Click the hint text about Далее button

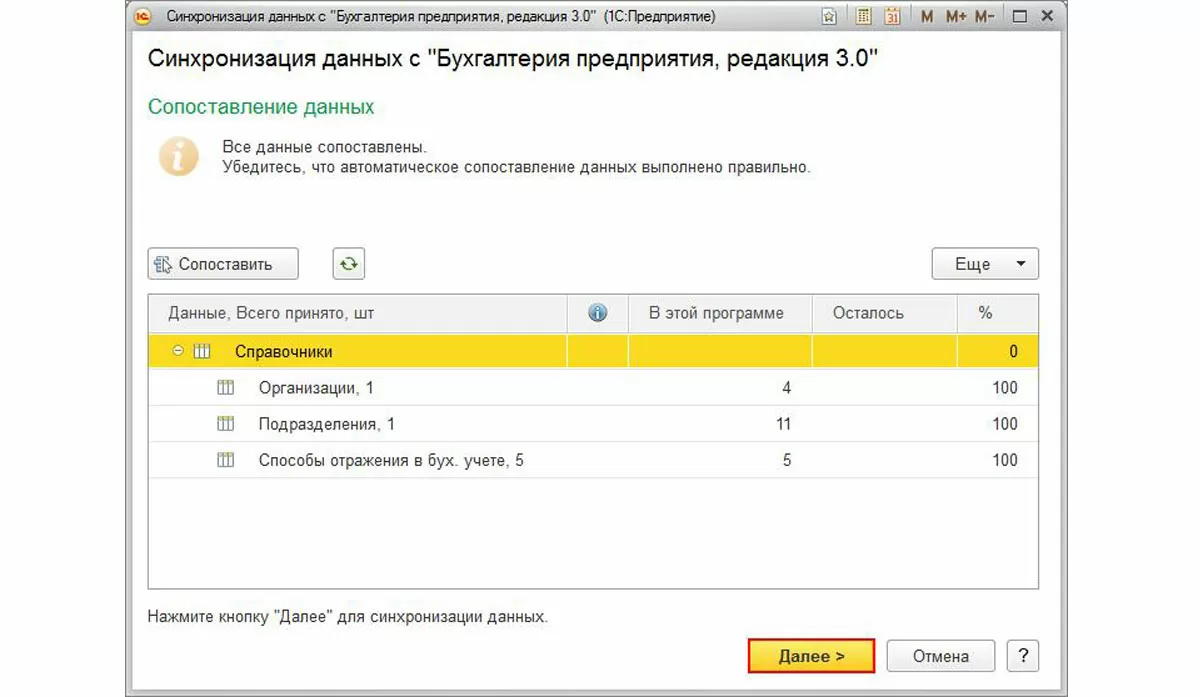click(348, 617)
